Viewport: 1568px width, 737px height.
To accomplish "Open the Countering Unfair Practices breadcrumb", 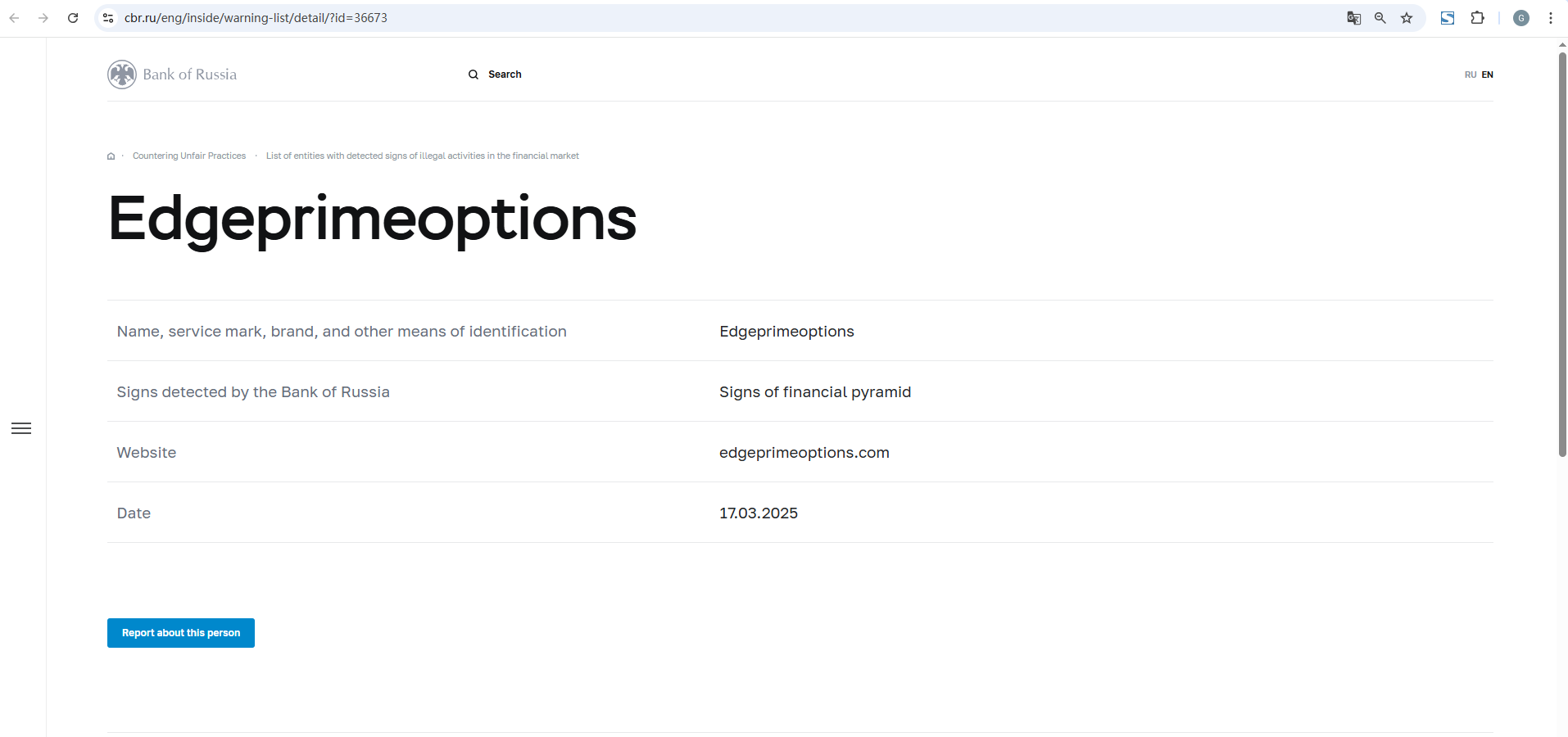I will click(x=189, y=156).
